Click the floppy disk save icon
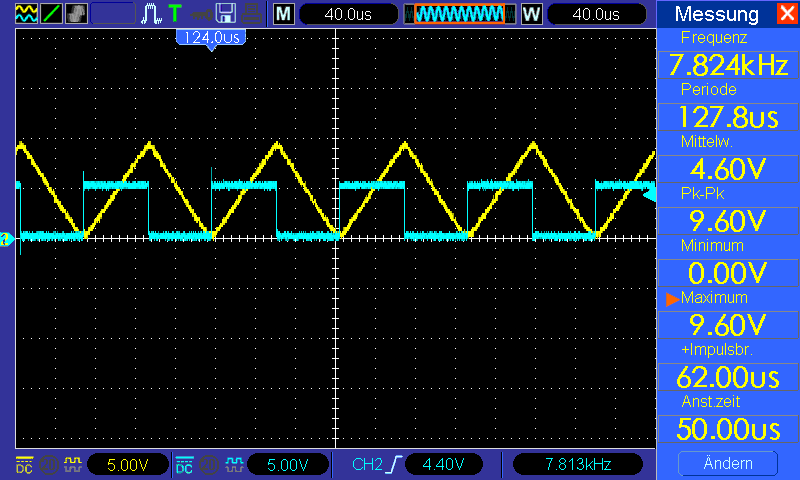Image resolution: width=800 pixels, height=480 pixels. pyautogui.click(x=226, y=14)
